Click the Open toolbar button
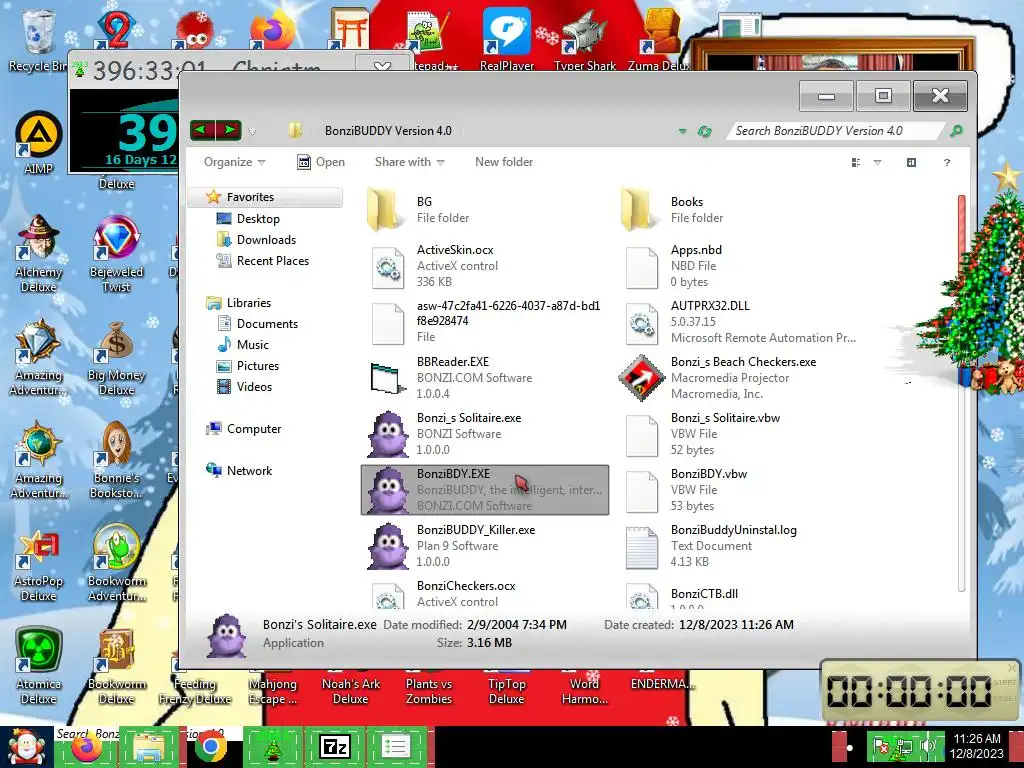1024x768 pixels. point(321,162)
